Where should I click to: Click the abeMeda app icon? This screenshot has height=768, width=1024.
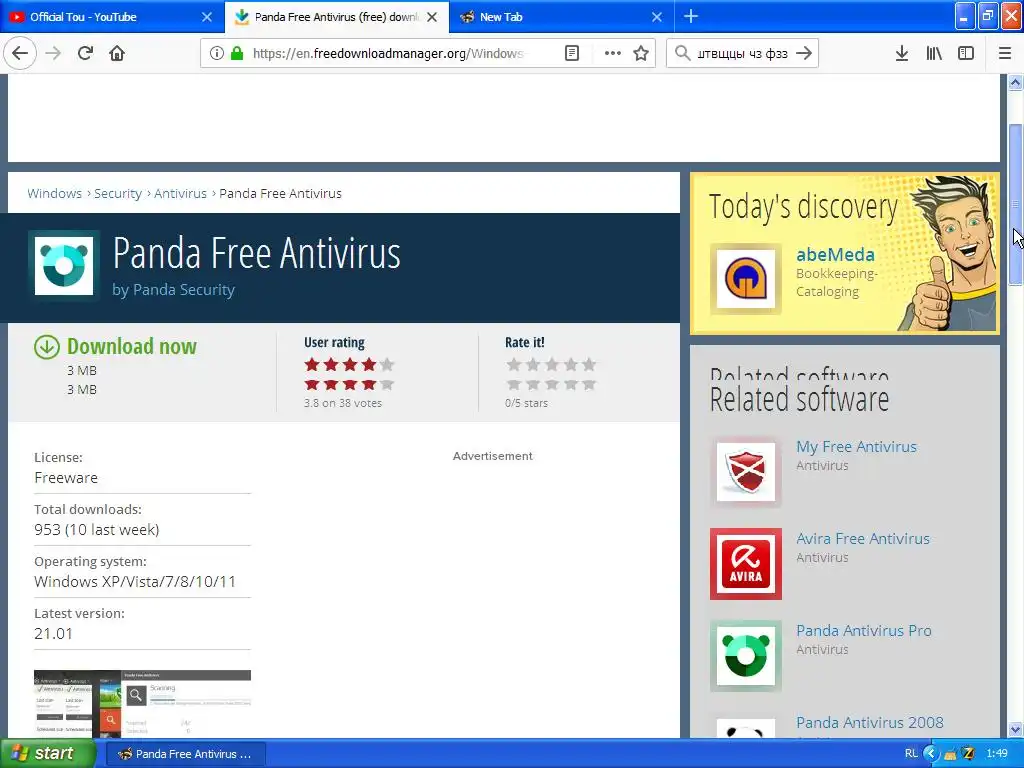746,279
